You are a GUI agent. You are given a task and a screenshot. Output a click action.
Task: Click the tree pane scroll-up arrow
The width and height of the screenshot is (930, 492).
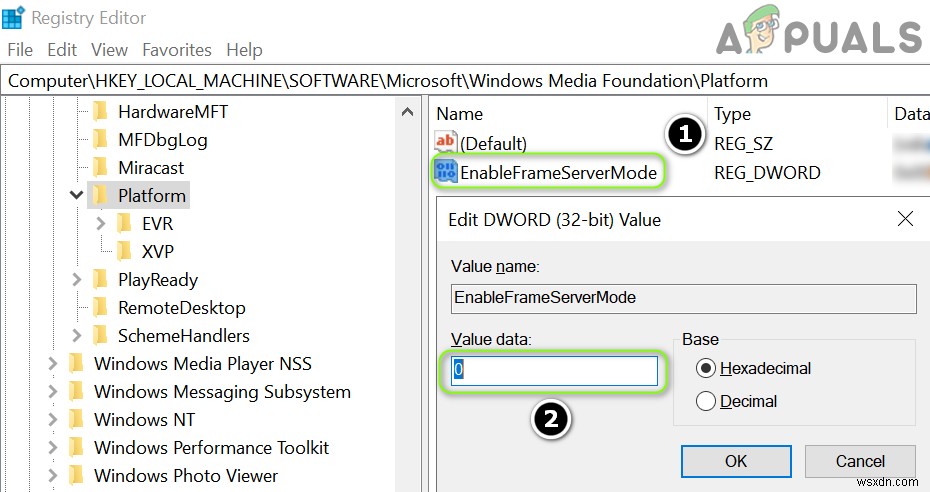pyautogui.click(x=407, y=111)
